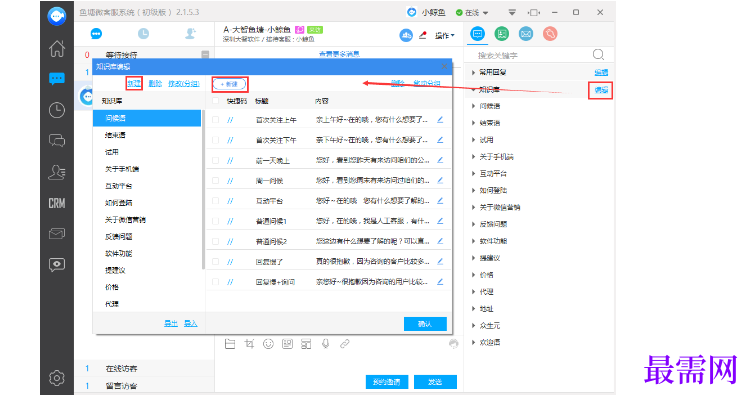Close the knowledge base edit dialog
The image size is (756, 401).
coord(444,66)
